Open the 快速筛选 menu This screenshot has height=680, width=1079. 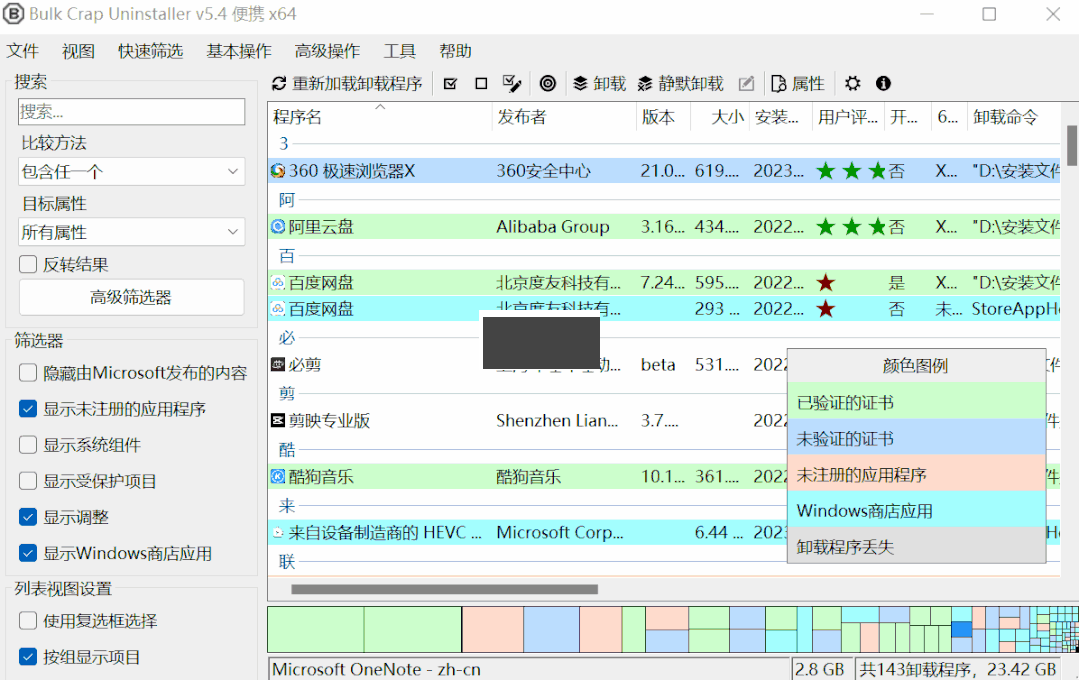click(150, 51)
